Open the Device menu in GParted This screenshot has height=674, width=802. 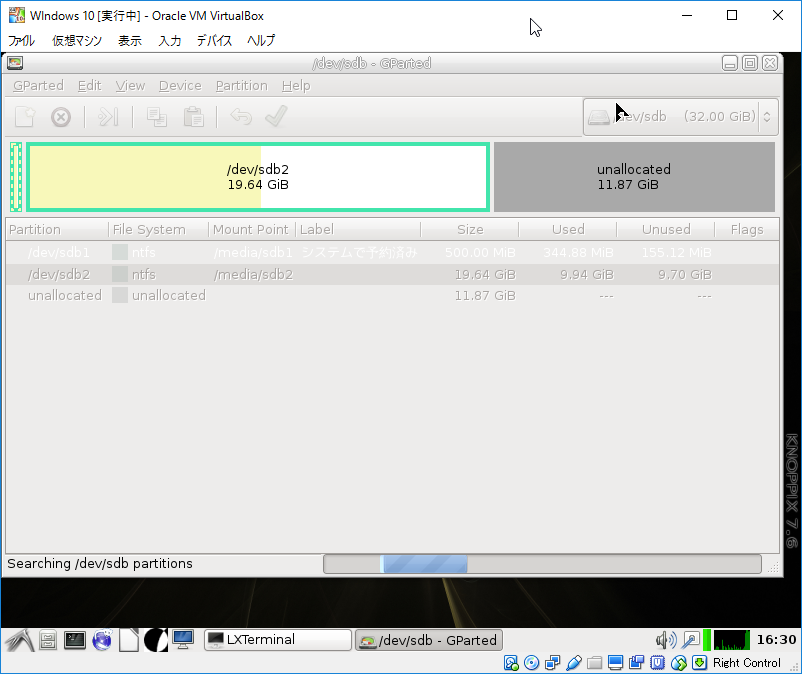[180, 85]
